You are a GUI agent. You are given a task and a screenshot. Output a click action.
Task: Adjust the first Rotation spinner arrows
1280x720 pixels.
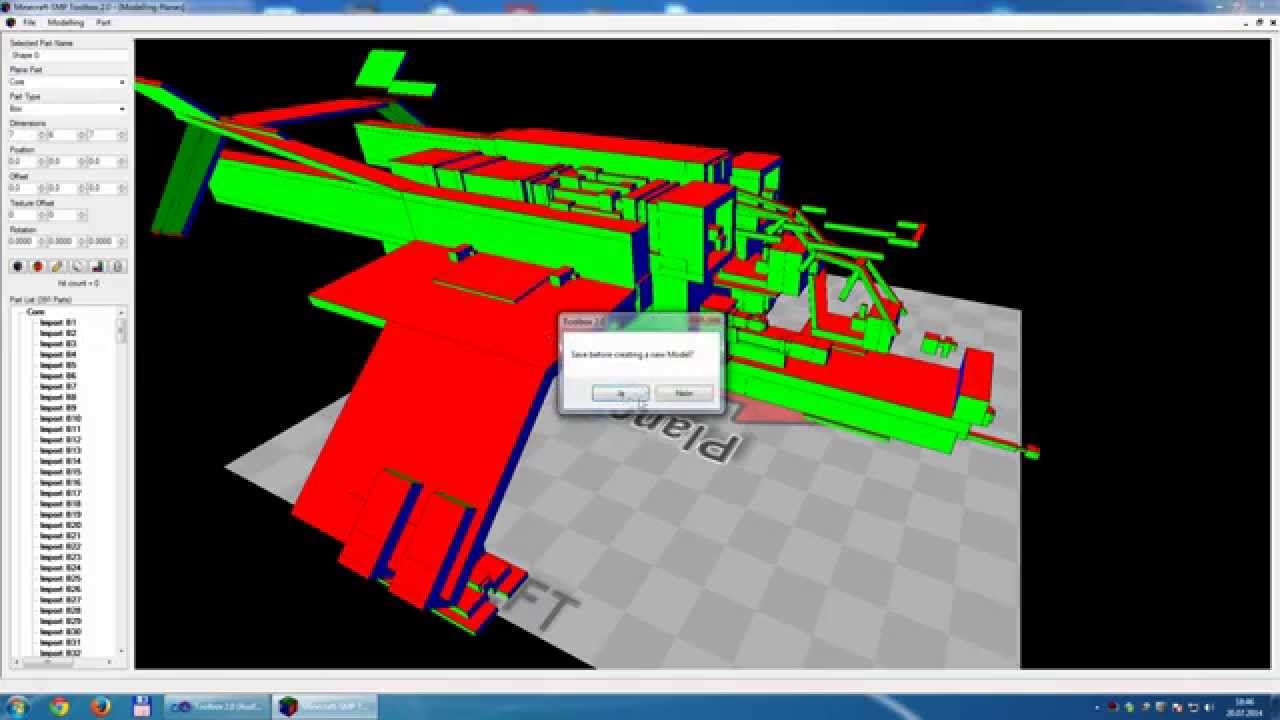42,241
